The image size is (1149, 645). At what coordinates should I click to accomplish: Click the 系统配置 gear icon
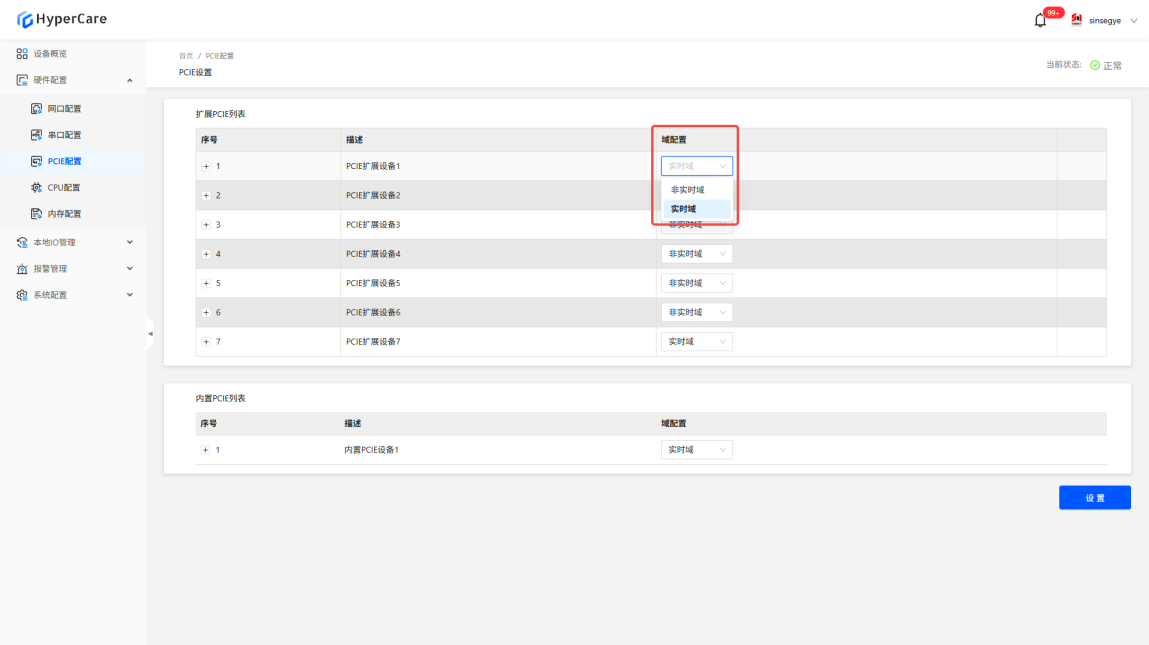coord(22,295)
